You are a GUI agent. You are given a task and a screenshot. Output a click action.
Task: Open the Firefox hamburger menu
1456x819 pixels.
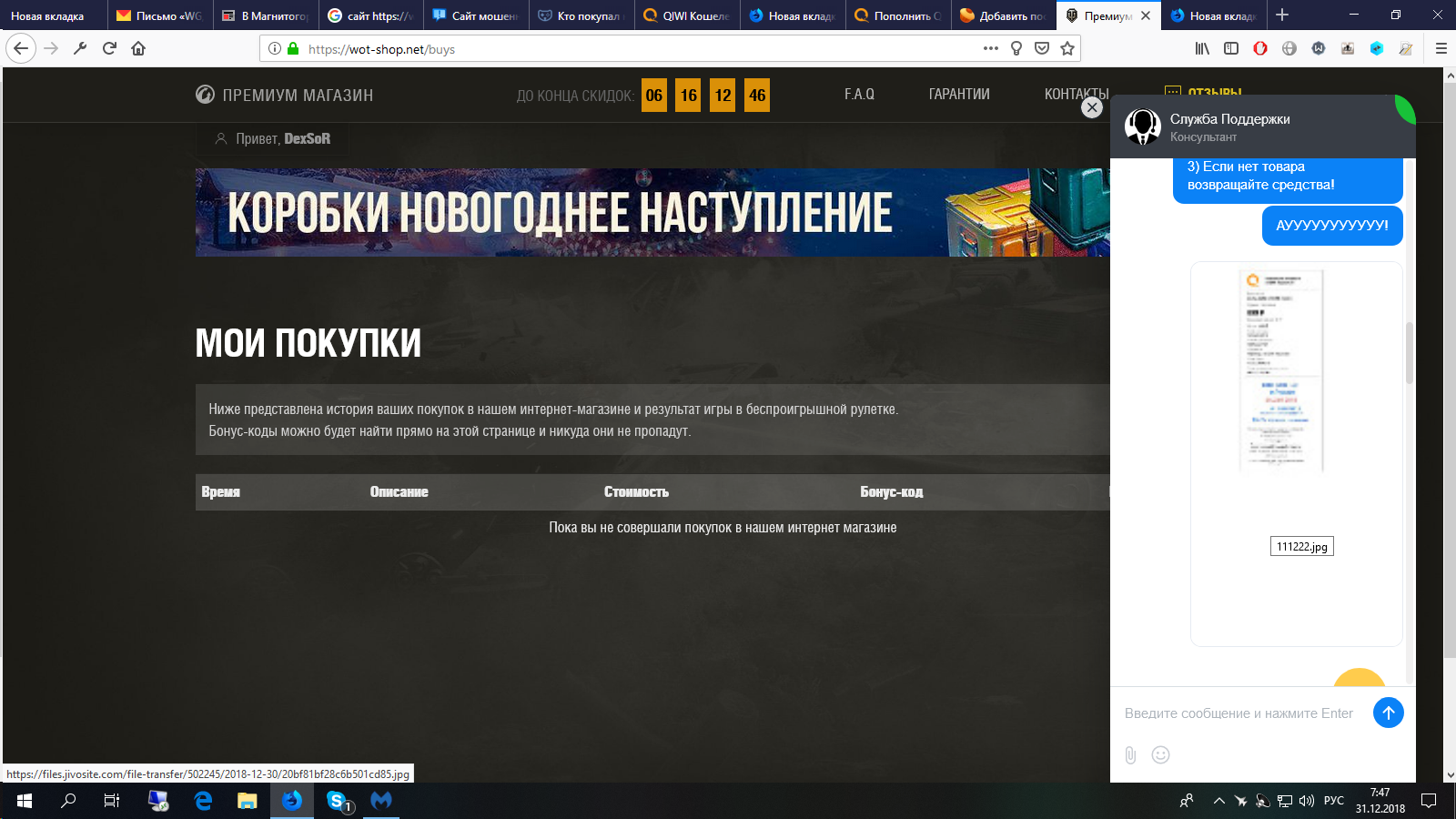click(x=1441, y=48)
